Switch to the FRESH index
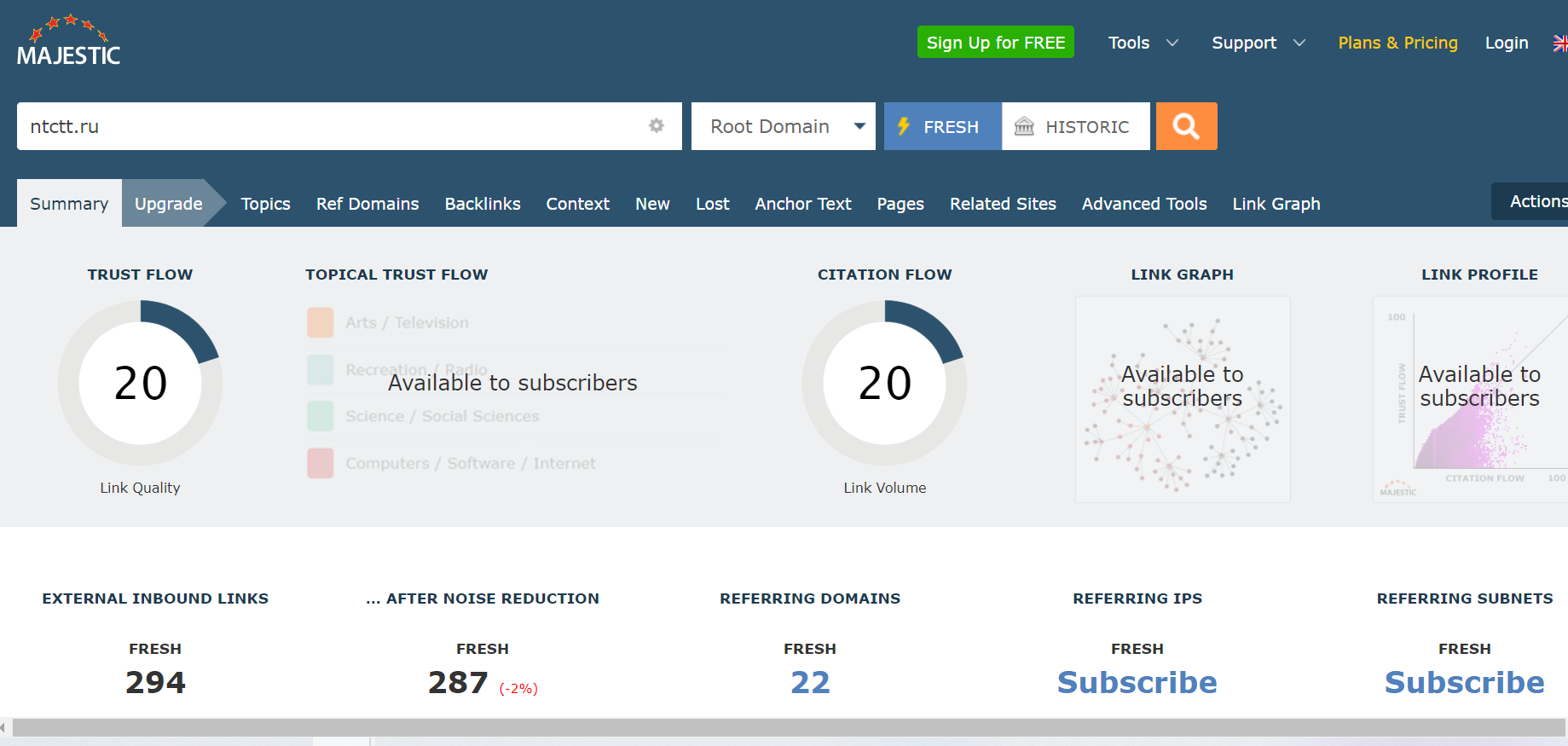Screen dimensions: 1568x746 942,126
